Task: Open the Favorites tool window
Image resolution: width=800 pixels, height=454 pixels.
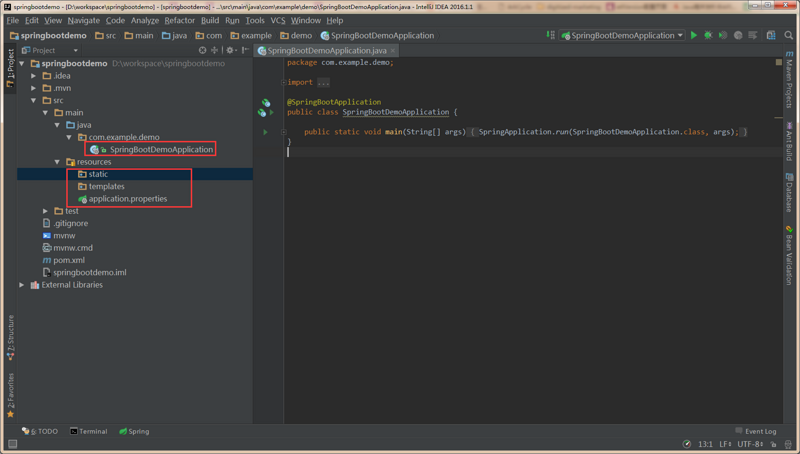Action: (x=11, y=395)
